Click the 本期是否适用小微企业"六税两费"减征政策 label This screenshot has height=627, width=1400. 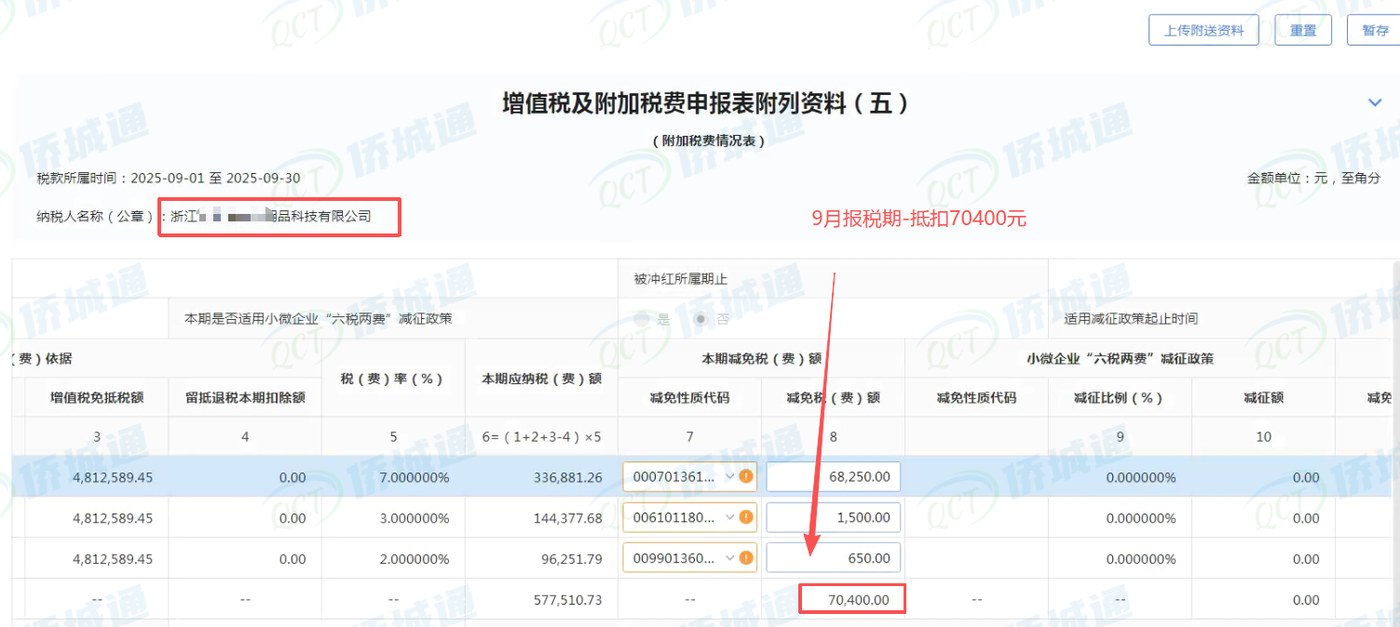click(x=318, y=319)
